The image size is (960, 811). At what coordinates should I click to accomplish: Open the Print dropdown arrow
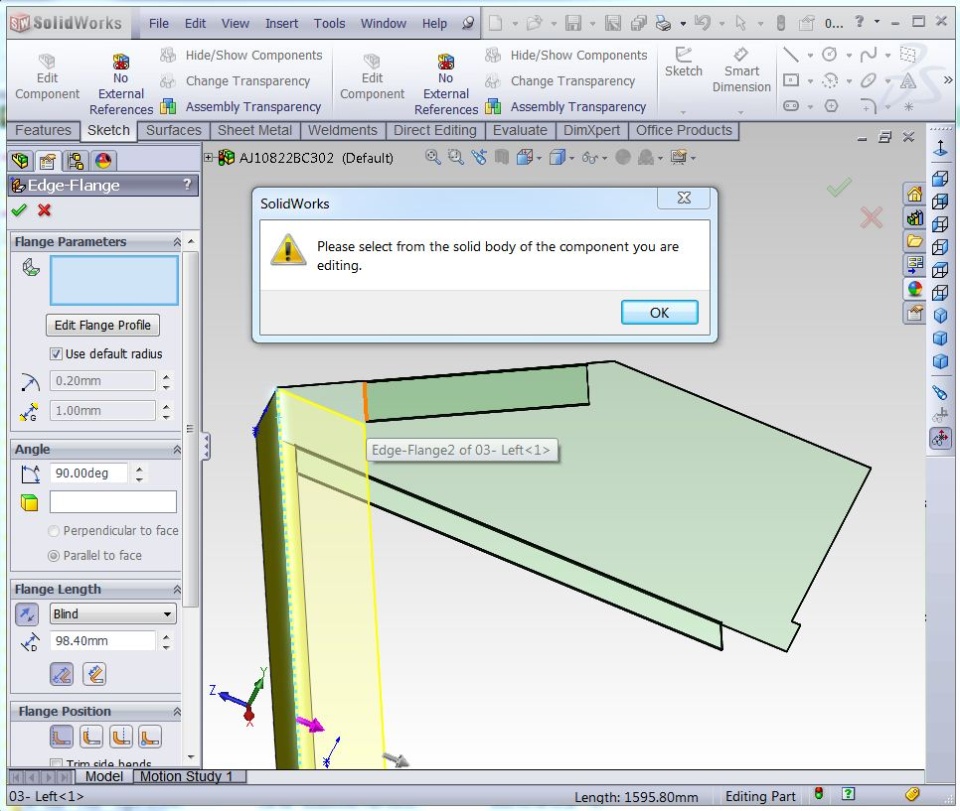tap(683, 24)
